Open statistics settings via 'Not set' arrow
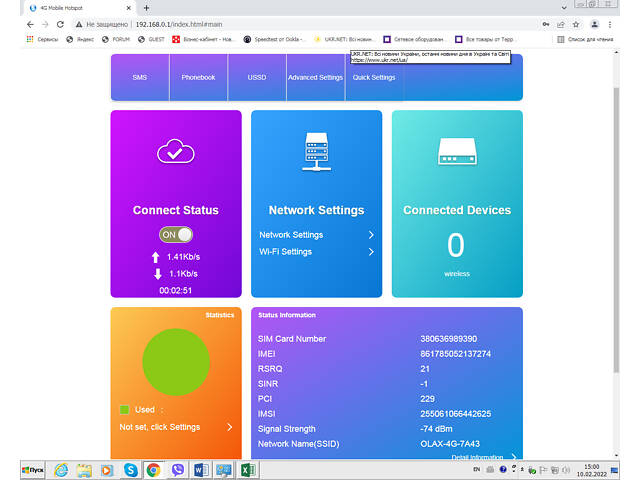This screenshot has height=480, width=640. pyautogui.click(x=230, y=427)
